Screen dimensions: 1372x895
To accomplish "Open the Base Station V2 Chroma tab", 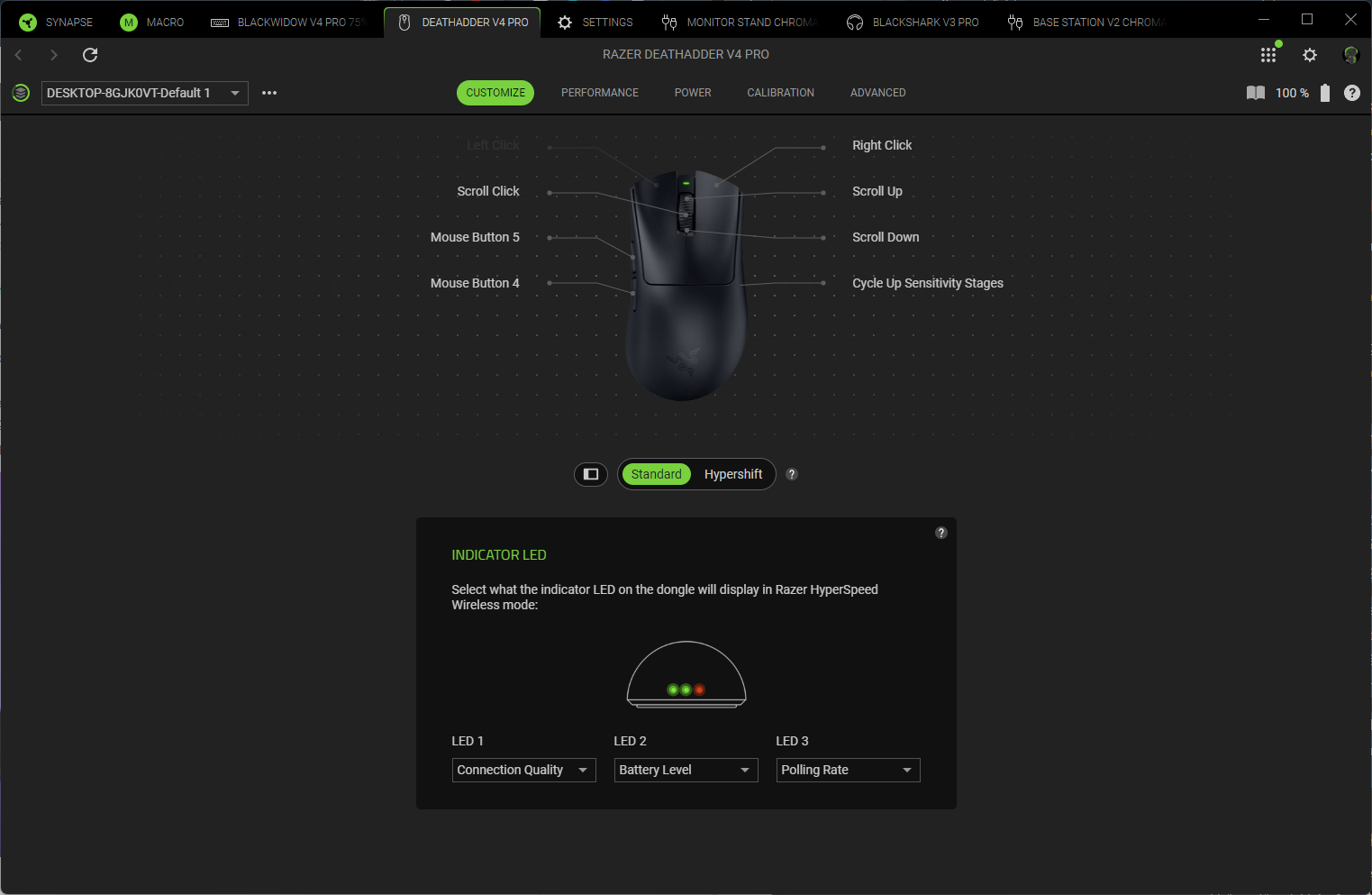I will pyautogui.click(x=1087, y=23).
